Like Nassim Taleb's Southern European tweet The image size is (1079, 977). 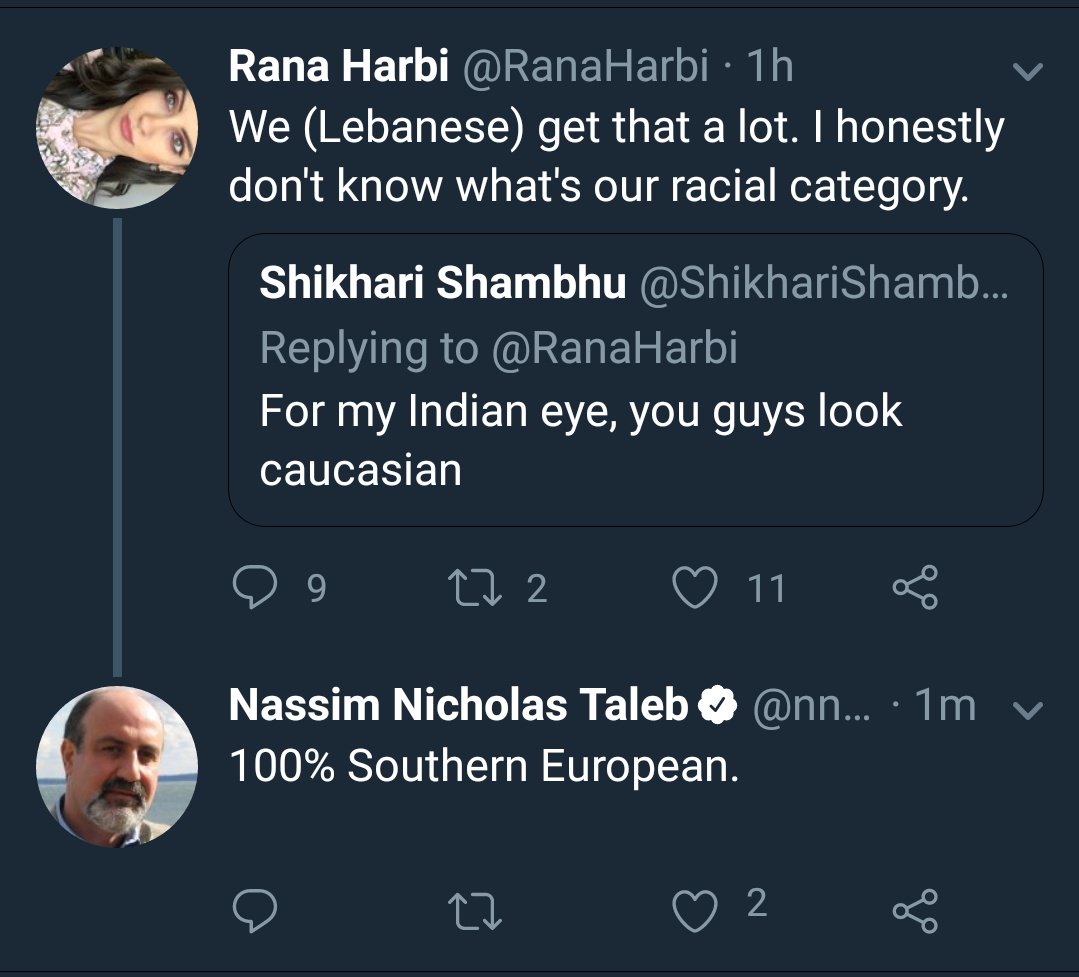[x=695, y=908]
